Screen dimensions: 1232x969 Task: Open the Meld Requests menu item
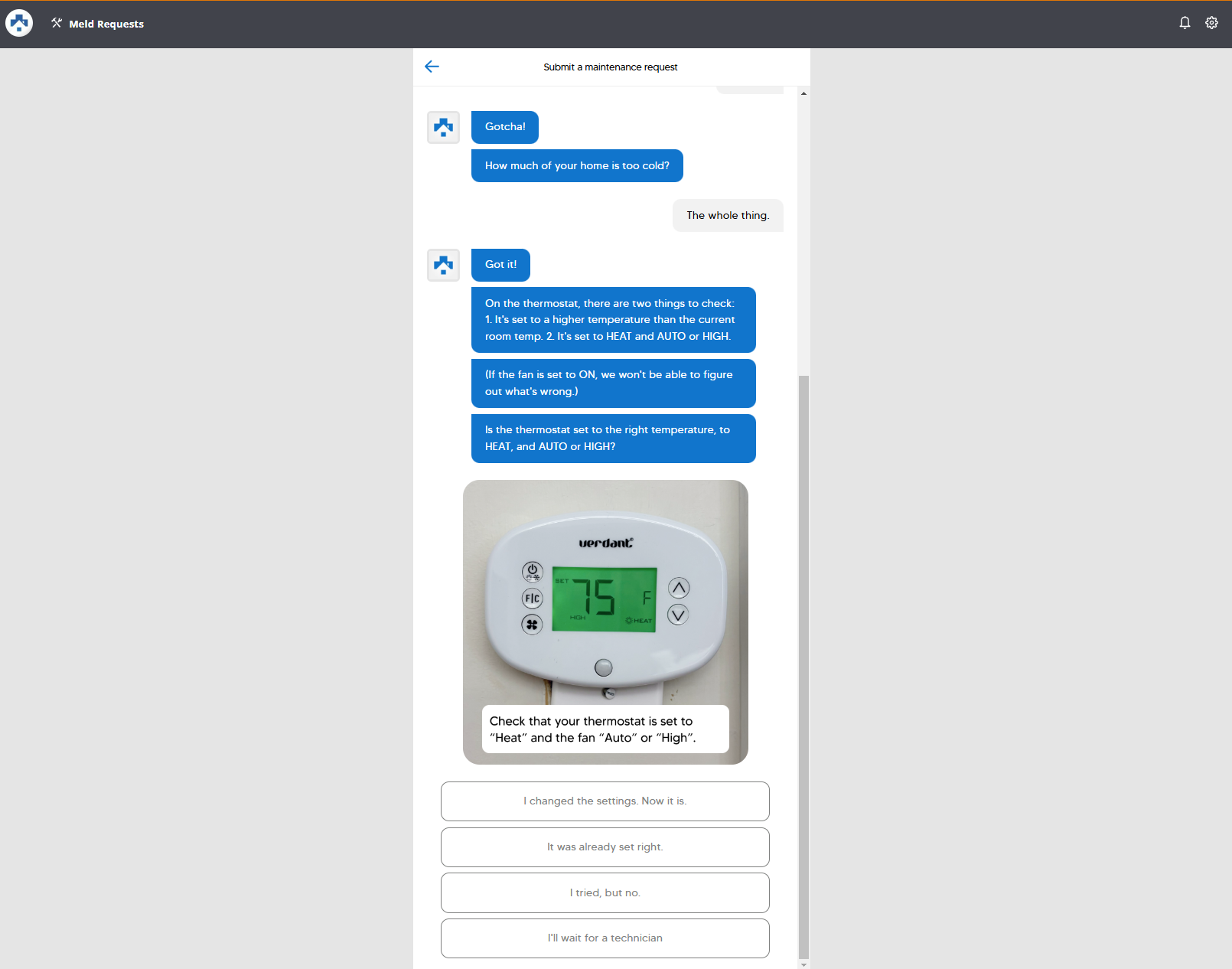97,24
